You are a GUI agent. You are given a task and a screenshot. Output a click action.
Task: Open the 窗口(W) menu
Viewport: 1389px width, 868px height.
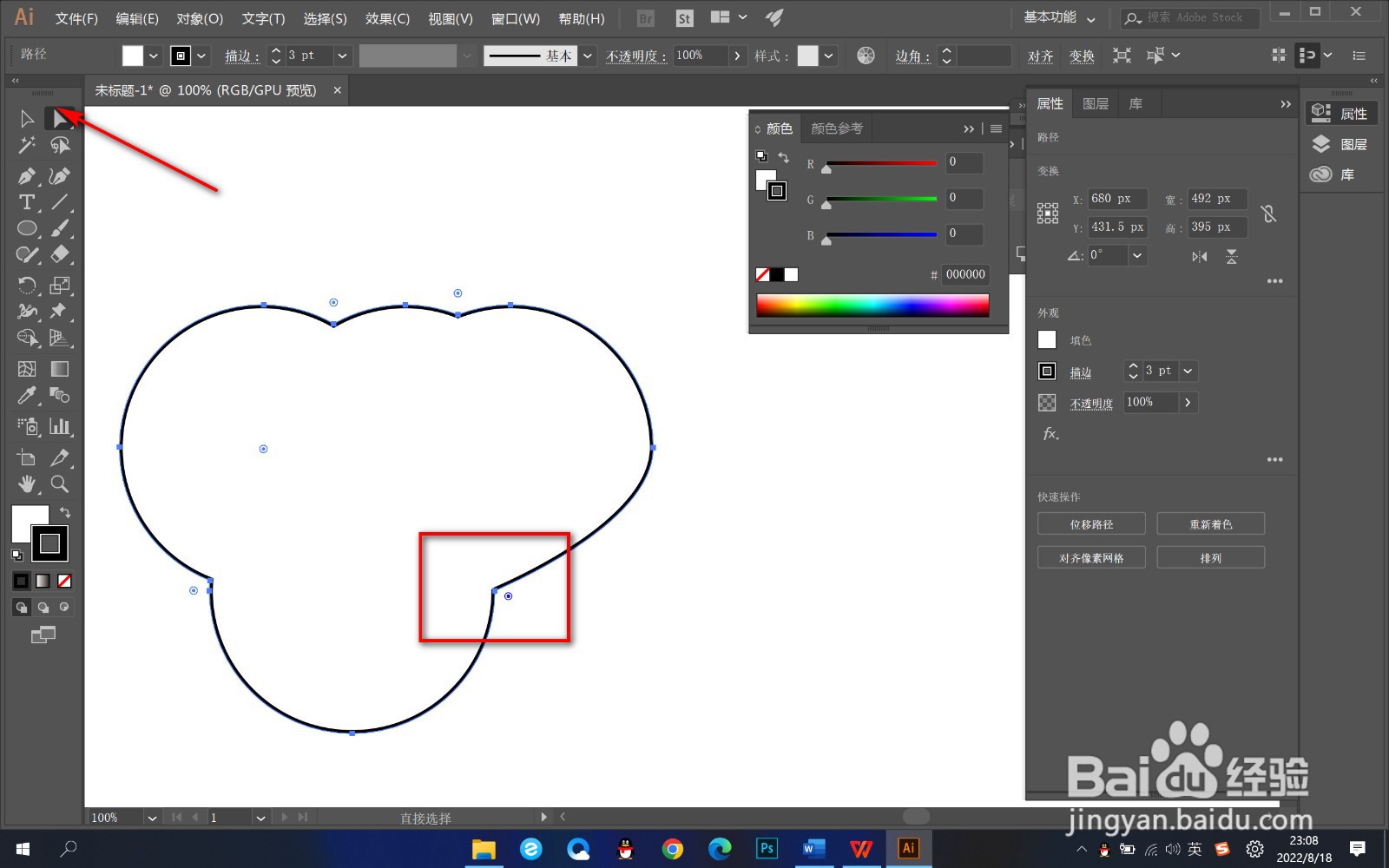516,18
